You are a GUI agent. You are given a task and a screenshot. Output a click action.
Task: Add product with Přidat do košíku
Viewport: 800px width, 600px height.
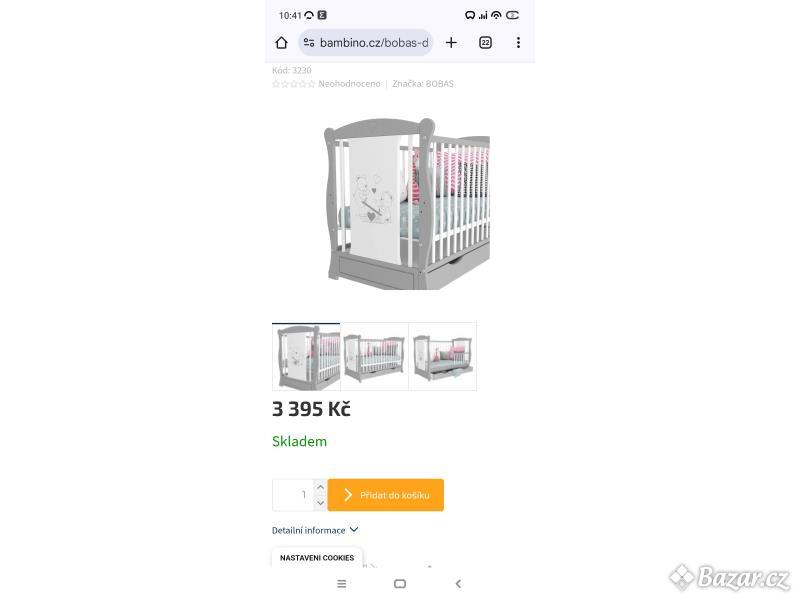click(386, 495)
